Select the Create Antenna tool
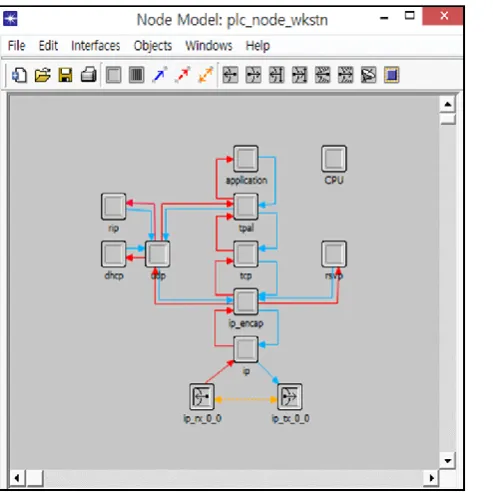The height and width of the screenshot is (495, 493). pos(369,75)
